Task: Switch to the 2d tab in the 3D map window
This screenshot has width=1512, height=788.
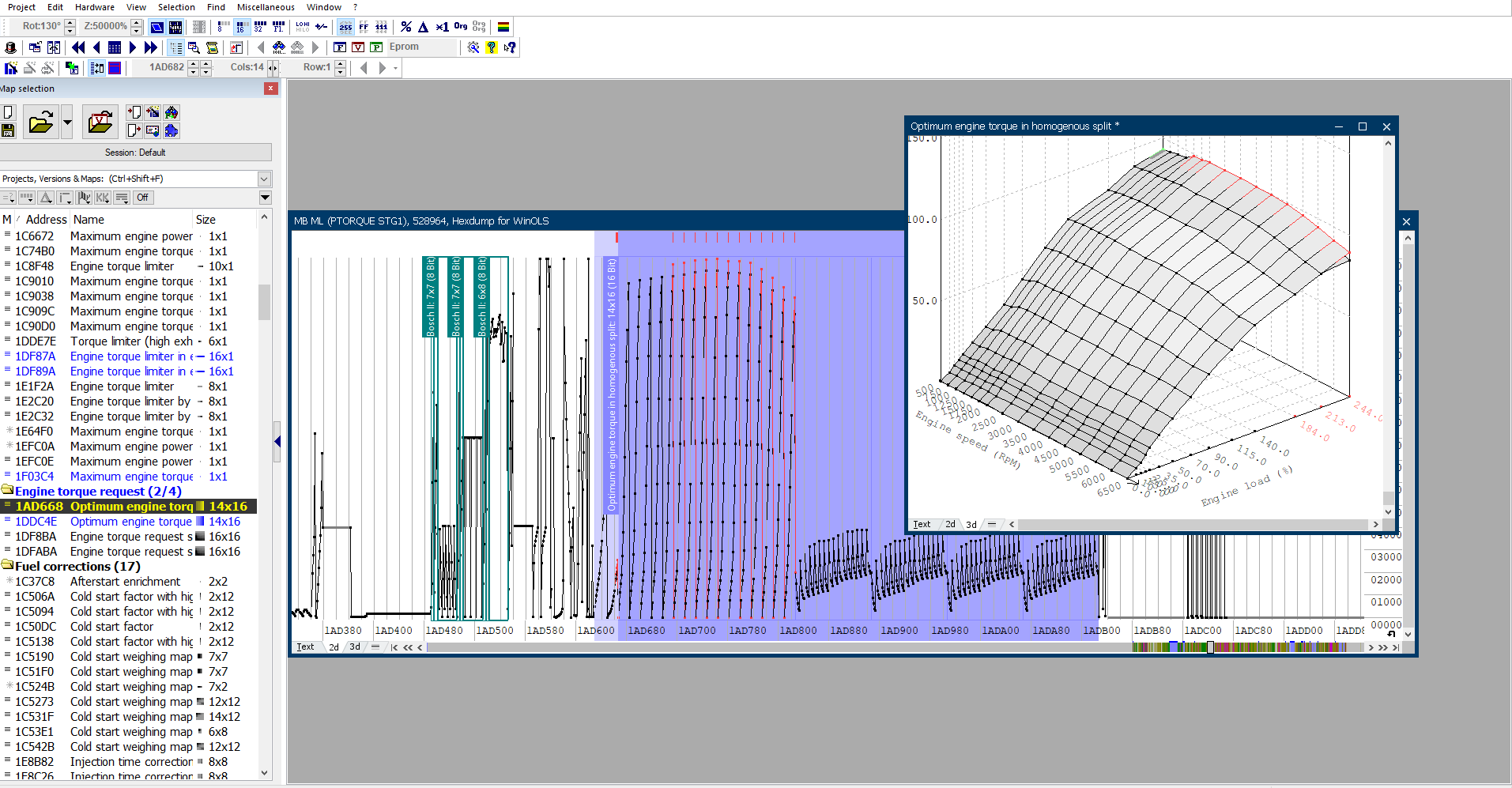Action: click(x=950, y=524)
